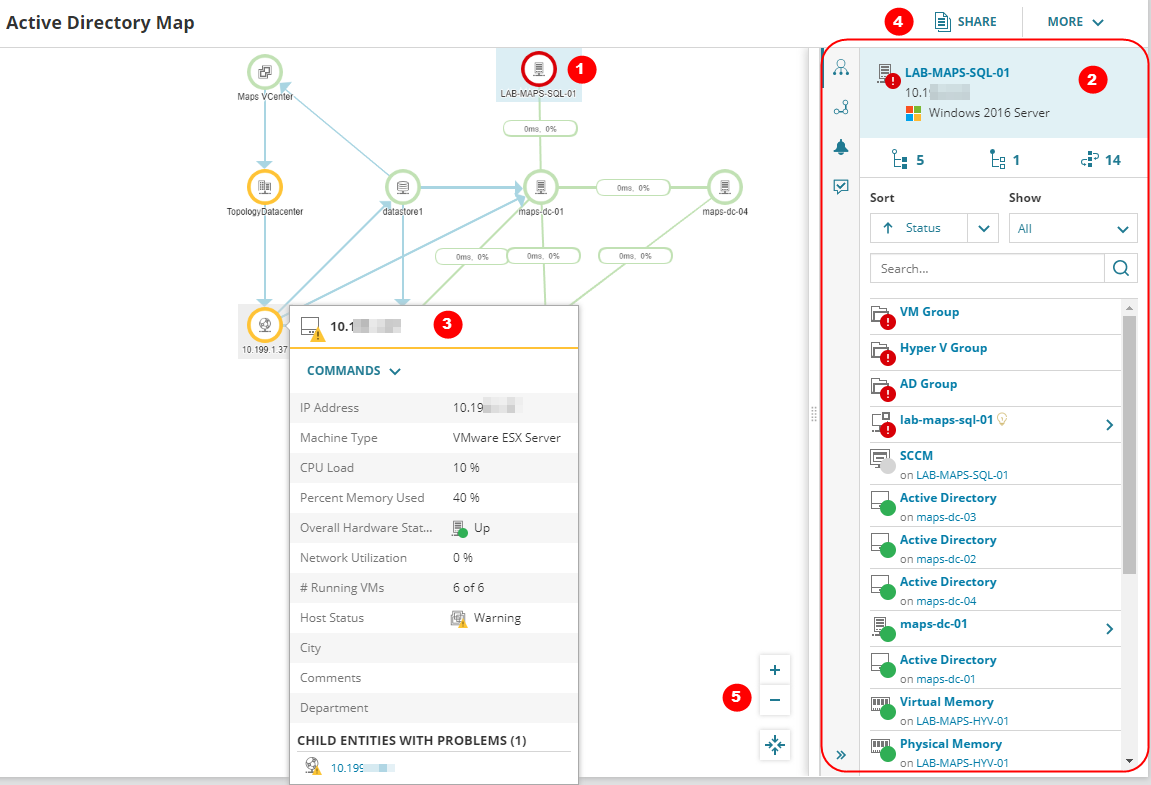Select the datastore1 node on the map
This screenshot has width=1151, height=785.
tap(402, 187)
